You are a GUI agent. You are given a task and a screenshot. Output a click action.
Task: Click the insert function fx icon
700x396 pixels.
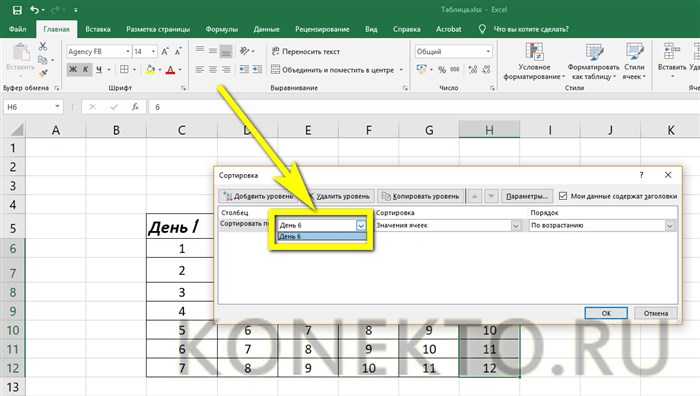click(x=135, y=107)
